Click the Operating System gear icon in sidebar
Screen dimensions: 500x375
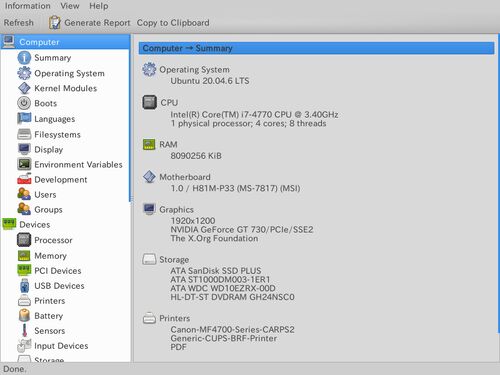click(24, 73)
